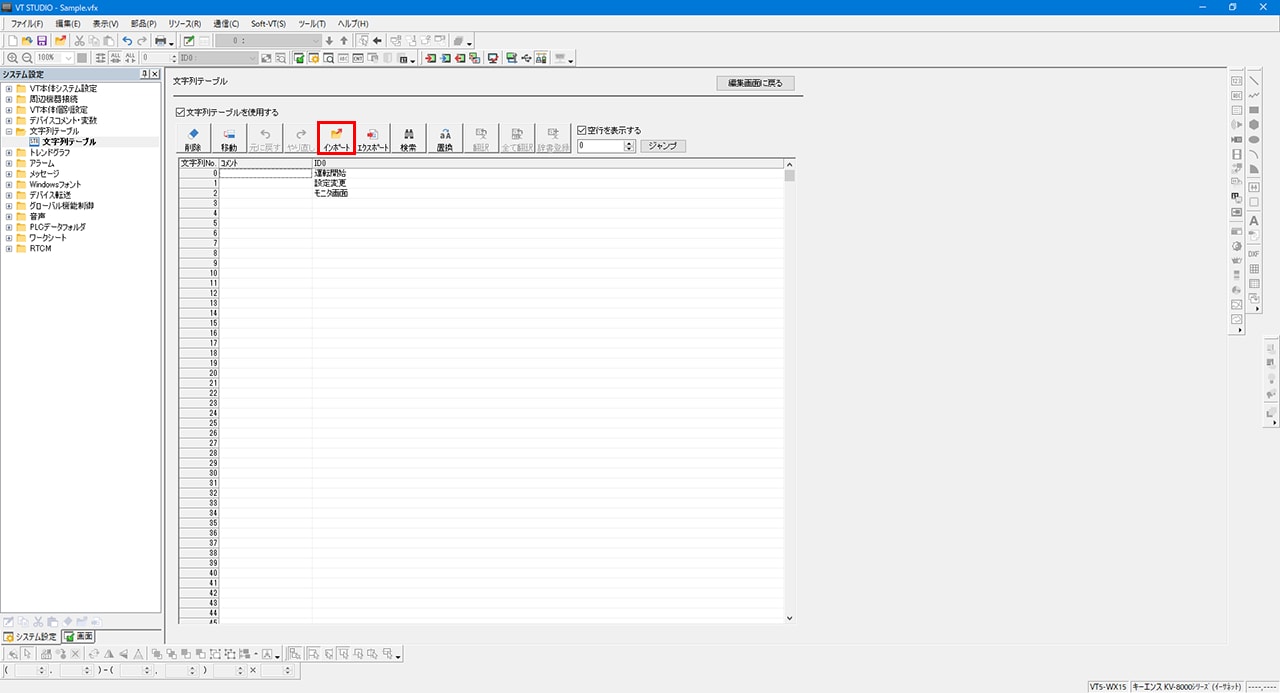Click the 置換 (Replace) icon
The width and height of the screenshot is (1280, 693).
(x=445, y=138)
